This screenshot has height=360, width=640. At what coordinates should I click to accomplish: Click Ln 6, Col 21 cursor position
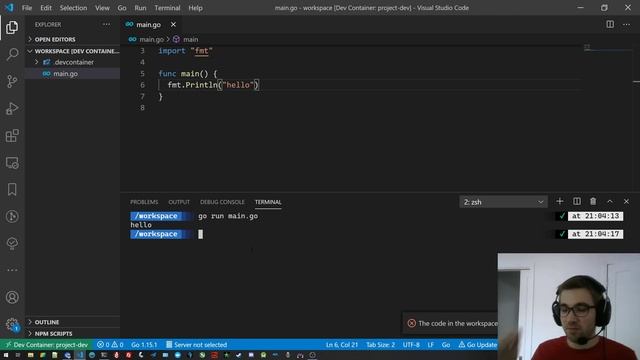pos(342,344)
